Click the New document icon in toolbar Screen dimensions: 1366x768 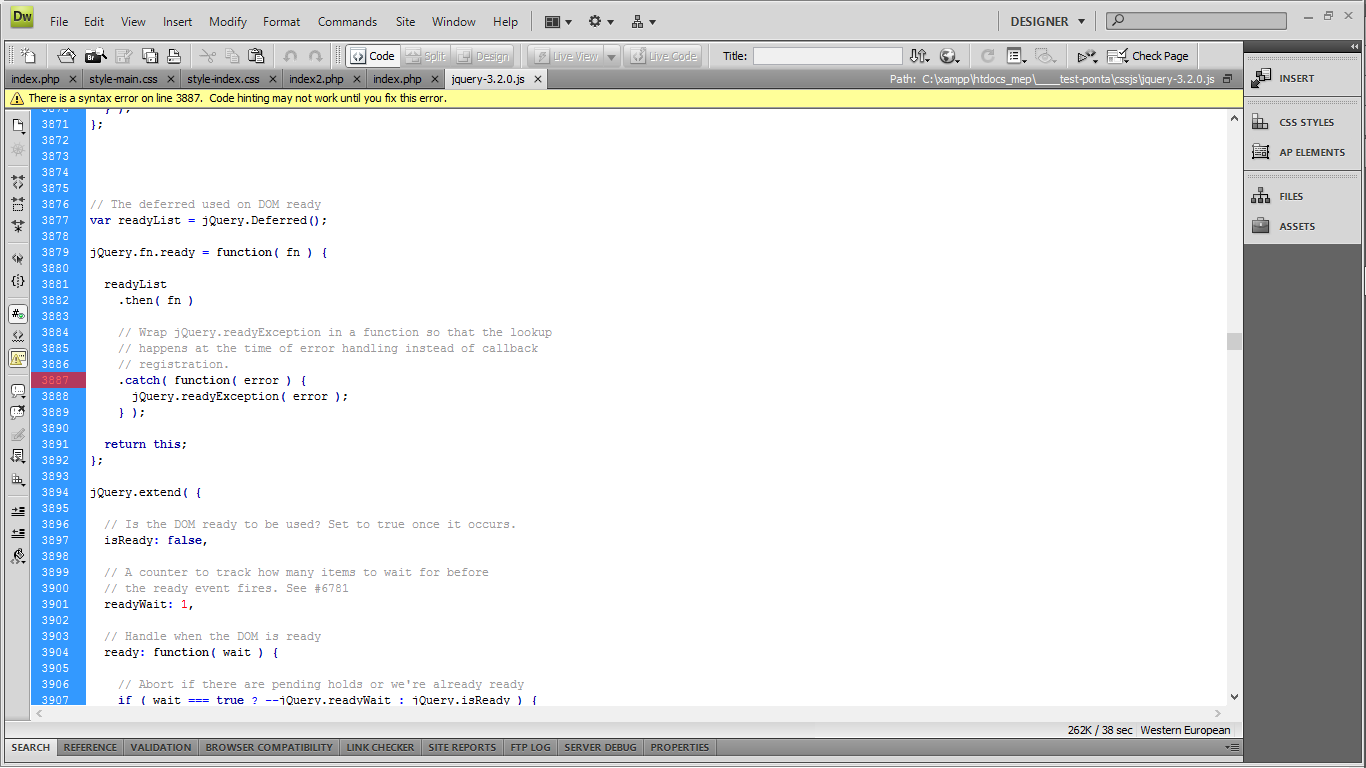(x=28, y=56)
